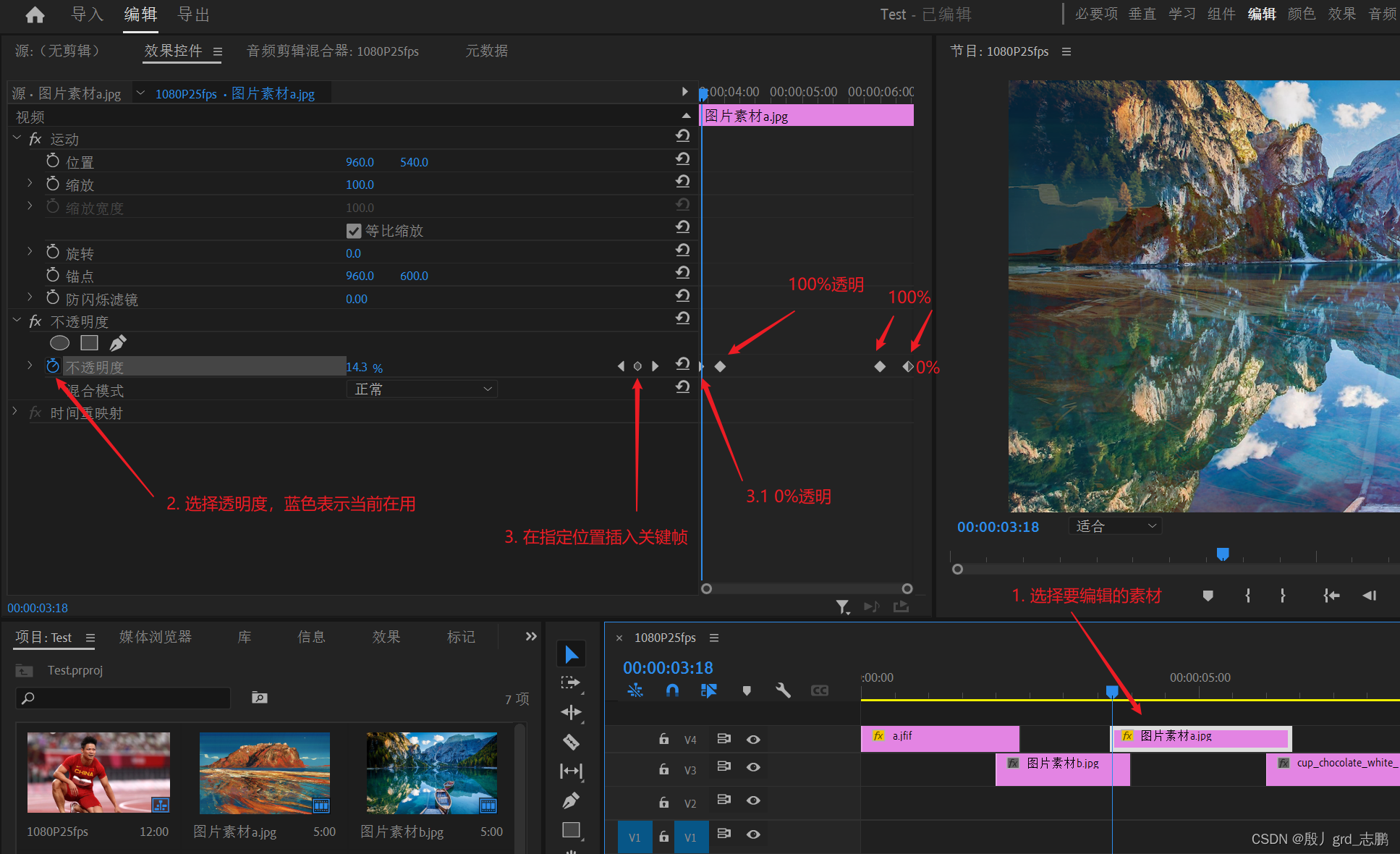Open the Effect Controls panel menu
Image resolution: width=1400 pixels, height=854 pixels.
point(218,51)
